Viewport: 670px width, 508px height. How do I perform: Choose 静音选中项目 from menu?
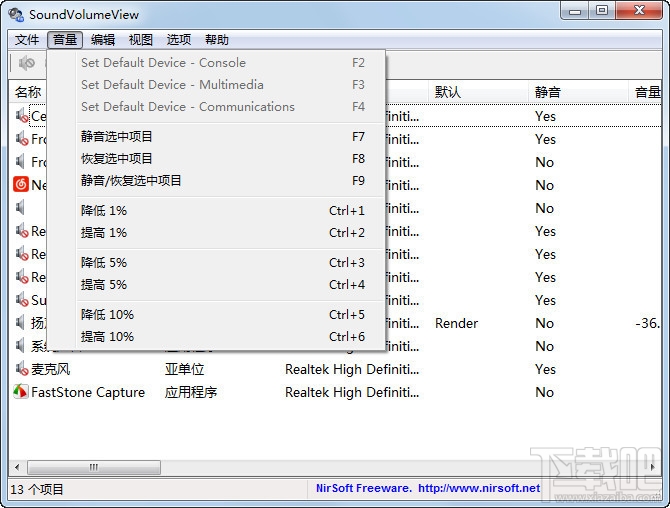(222, 137)
